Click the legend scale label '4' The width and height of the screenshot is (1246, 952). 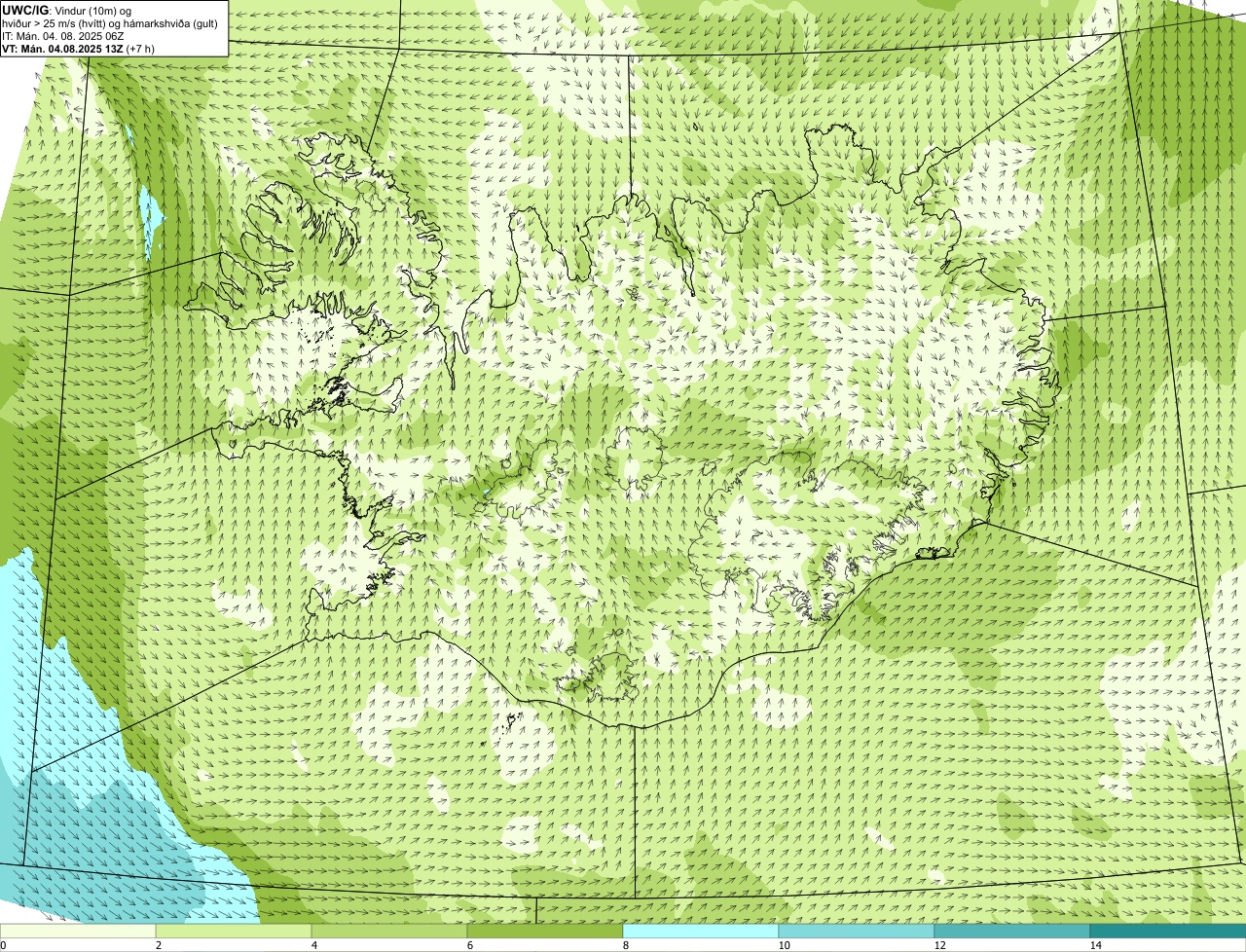(313, 945)
